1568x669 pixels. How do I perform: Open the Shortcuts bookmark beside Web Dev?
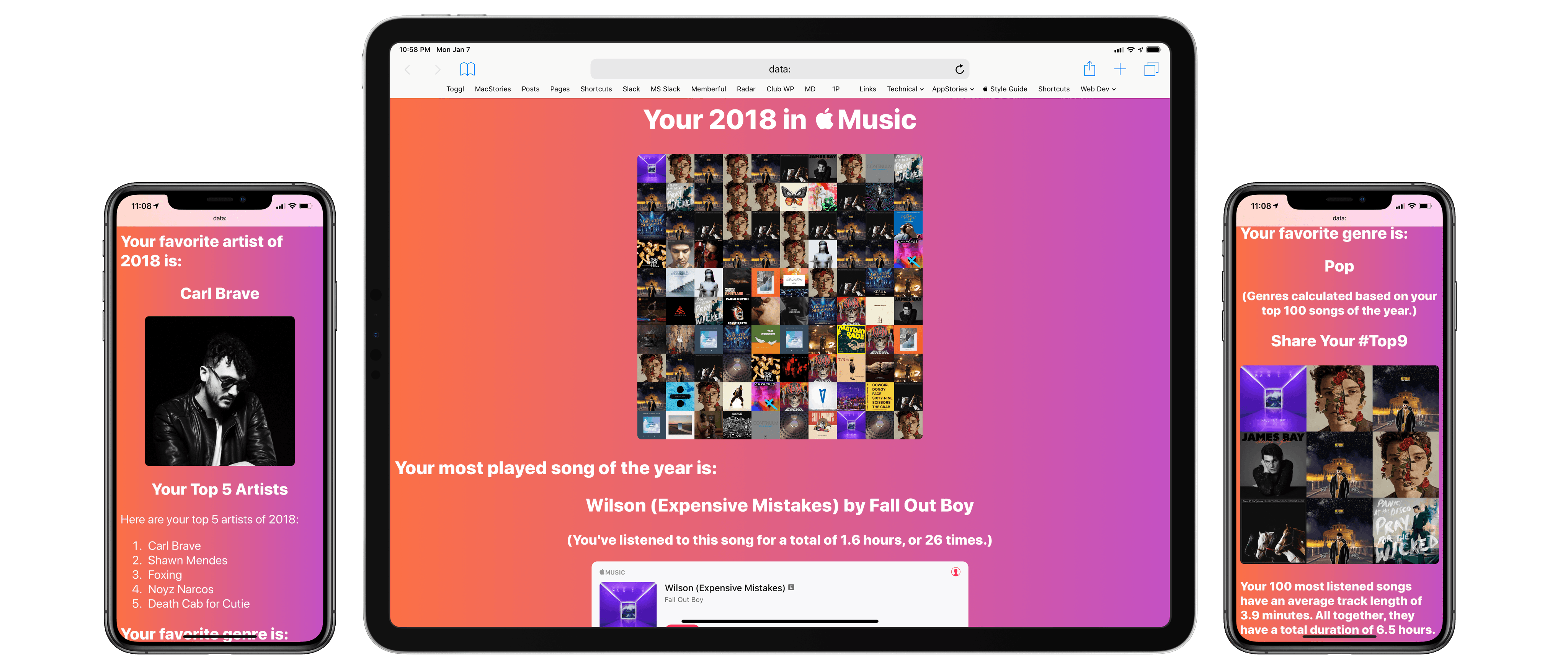pos(1053,89)
